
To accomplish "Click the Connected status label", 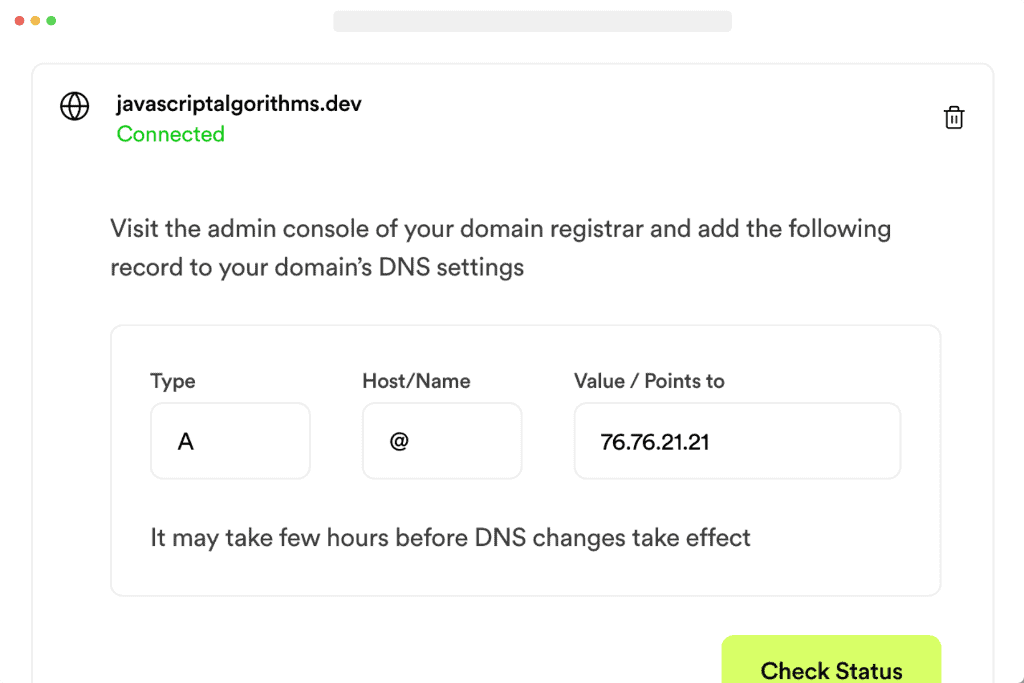I will (x=170, y=134).
